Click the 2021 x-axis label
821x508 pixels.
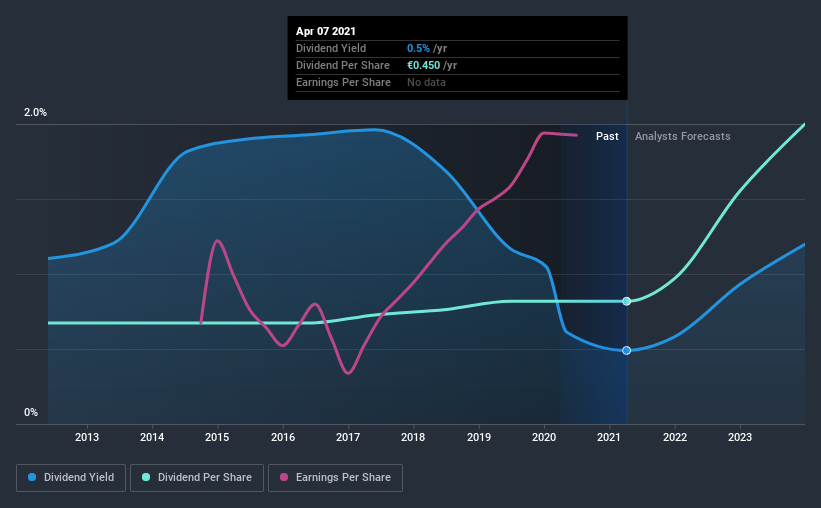[x=609, y=437]
